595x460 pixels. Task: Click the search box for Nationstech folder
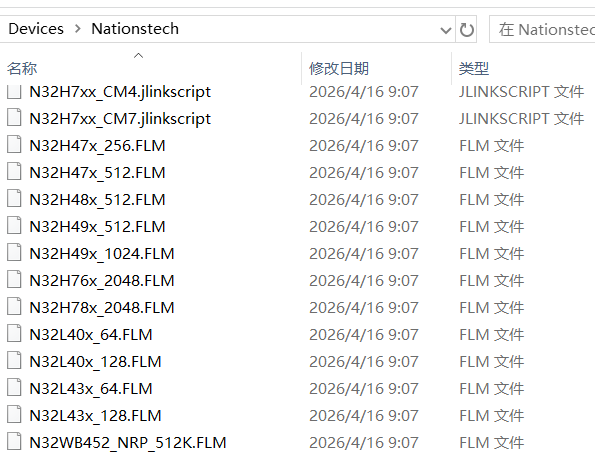click(x=543, y=29)
